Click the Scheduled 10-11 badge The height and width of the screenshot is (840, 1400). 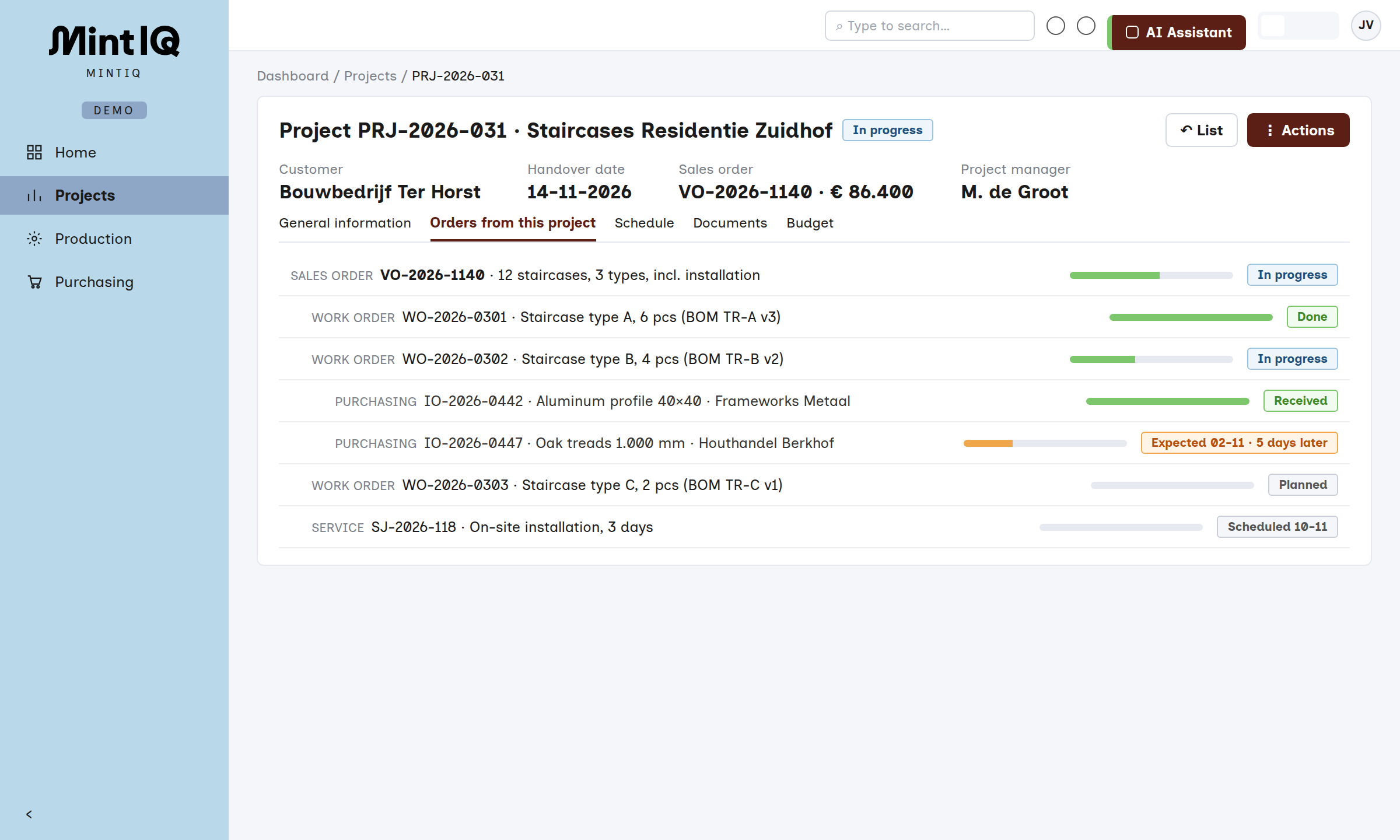1277,527
